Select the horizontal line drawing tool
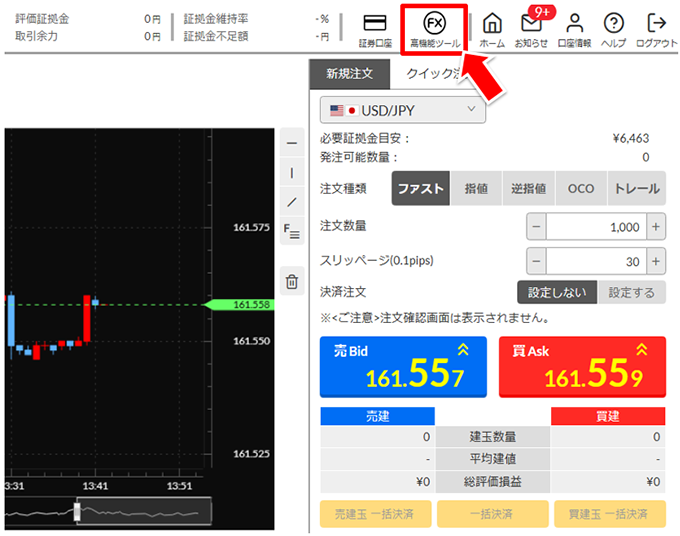 (x=292, y=143)
